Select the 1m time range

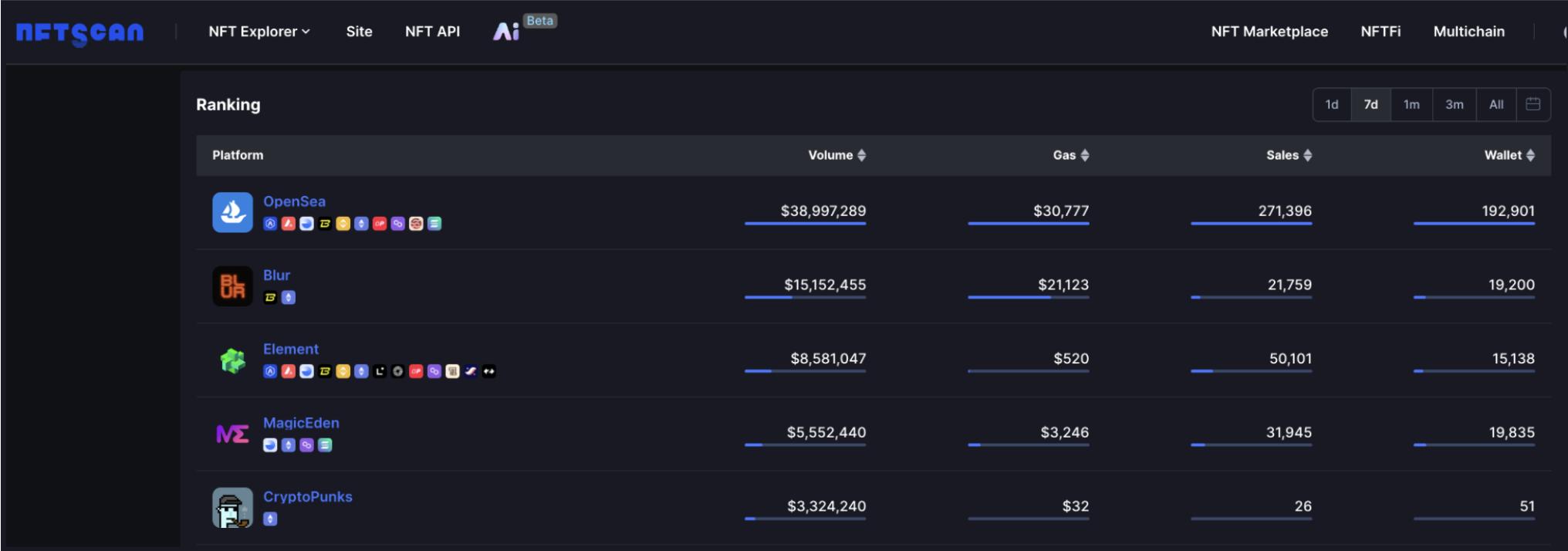[x=1411, y=104]
